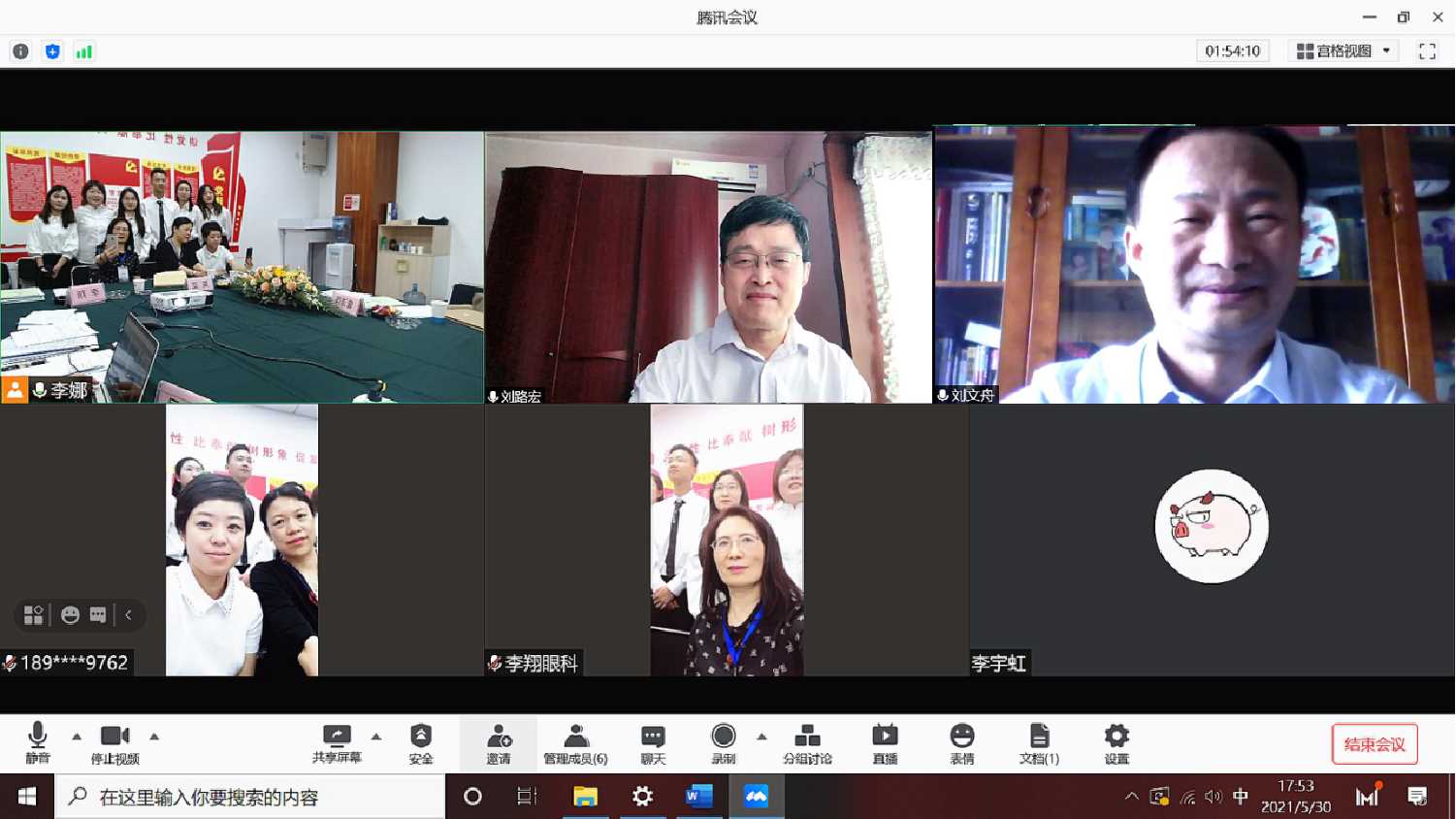Open 文档(1) documents panel

(x=1039, y=743)
